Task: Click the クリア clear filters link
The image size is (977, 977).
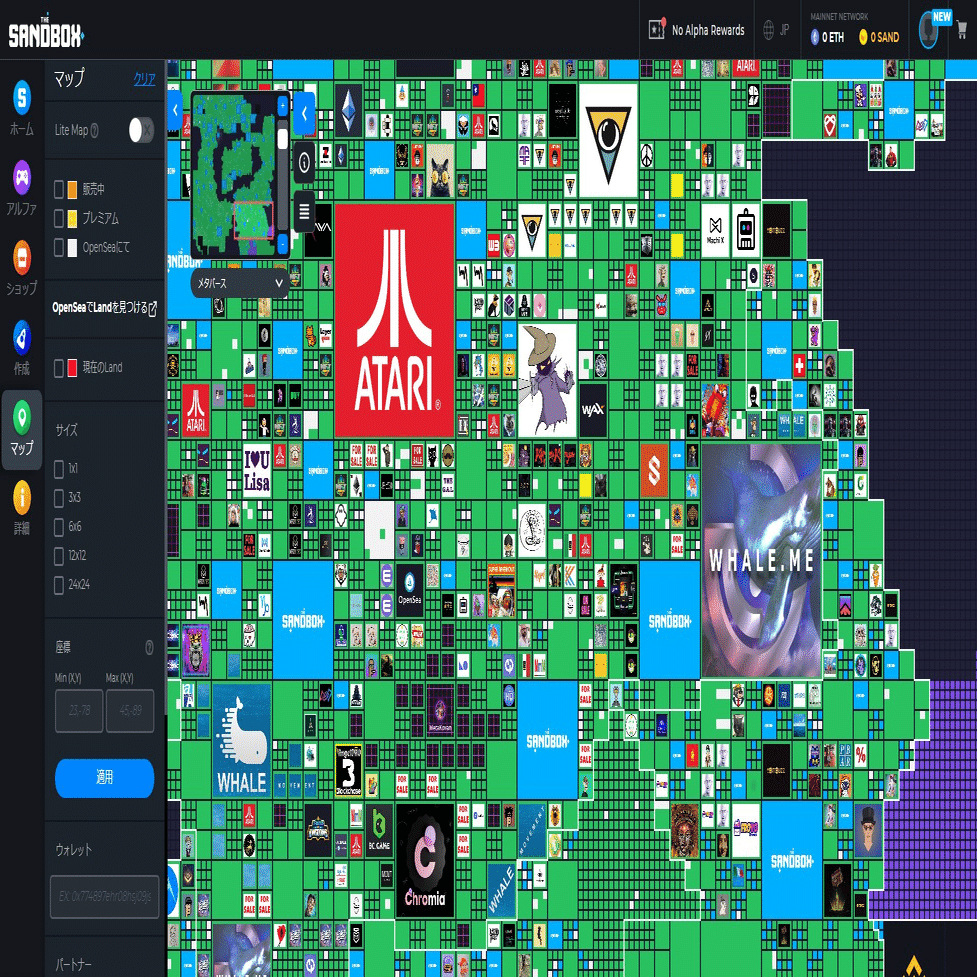Action: tap(144, 79)
